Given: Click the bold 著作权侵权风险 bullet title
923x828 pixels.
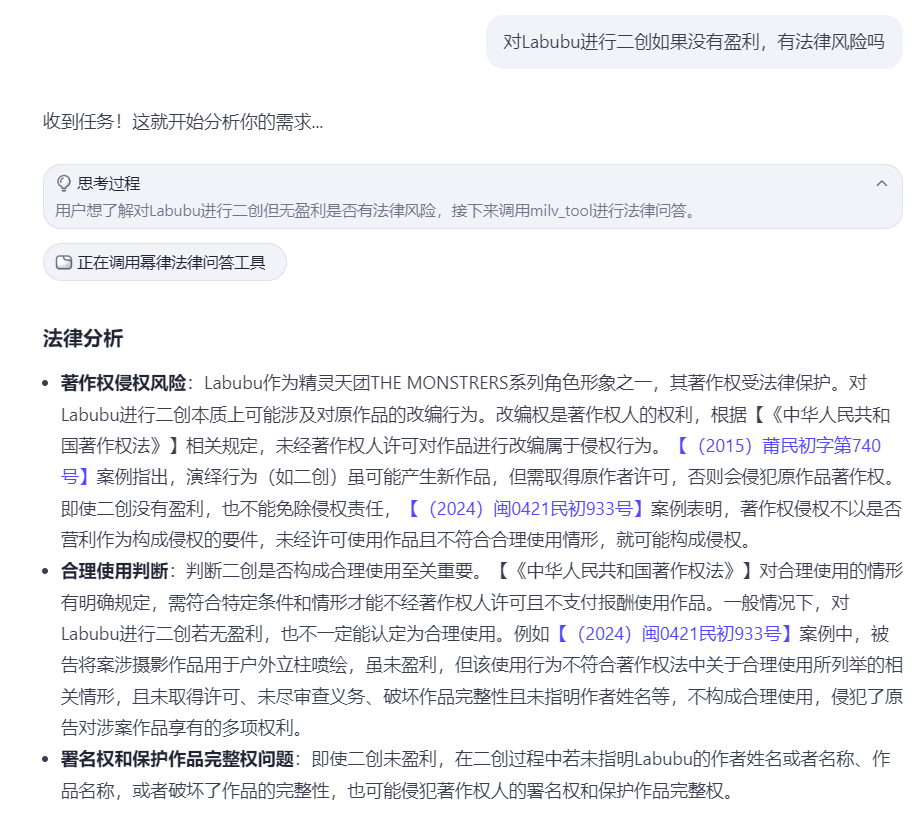Looking at the screenshot, I should pos(123,383).
